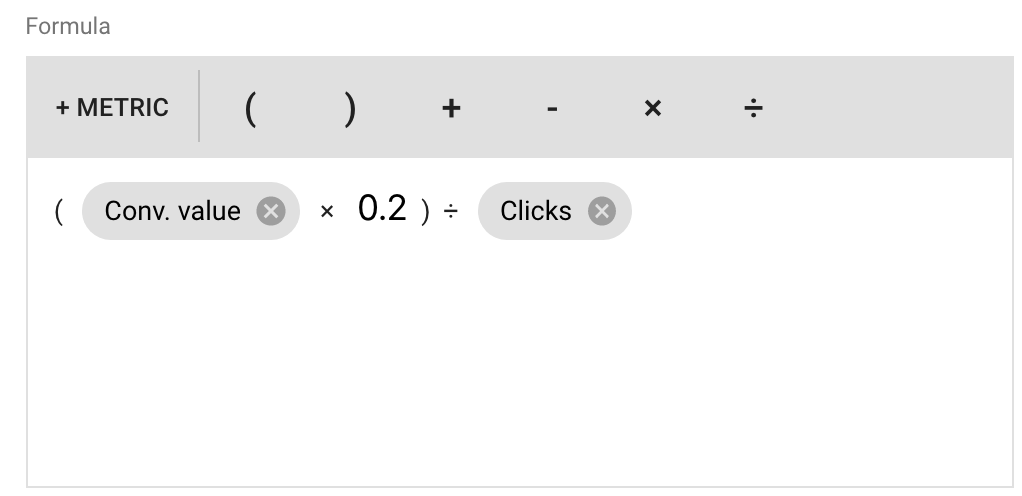The height and width of the screenshot is (496, 1022).
Task: Click the Formula label heading
Action: tap(68, 27)
